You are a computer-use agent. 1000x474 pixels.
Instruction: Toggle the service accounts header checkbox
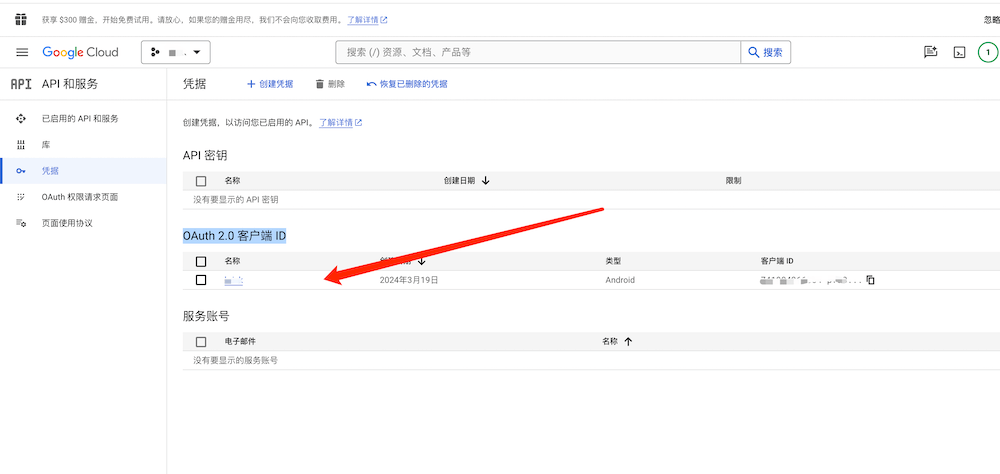201,342
